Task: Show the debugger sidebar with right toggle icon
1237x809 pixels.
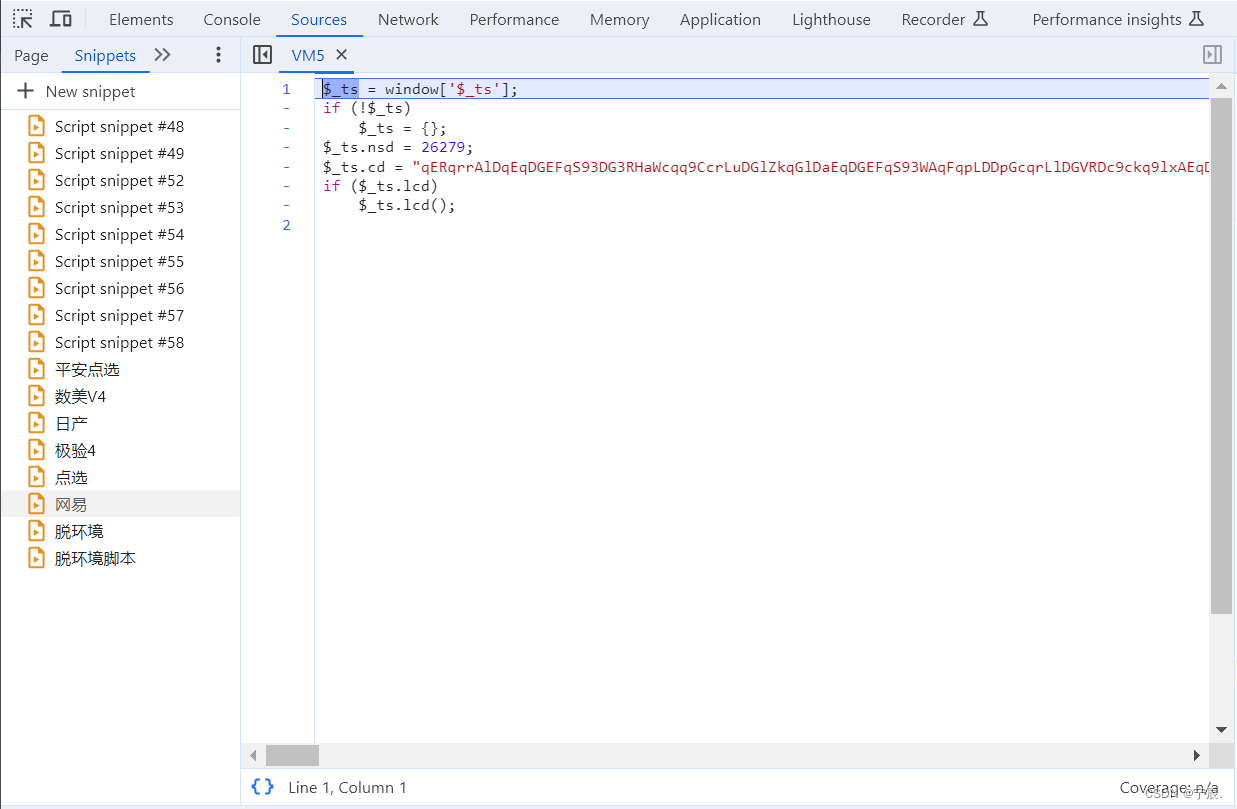Action: pyautogui.click(x=1212, y=55)
